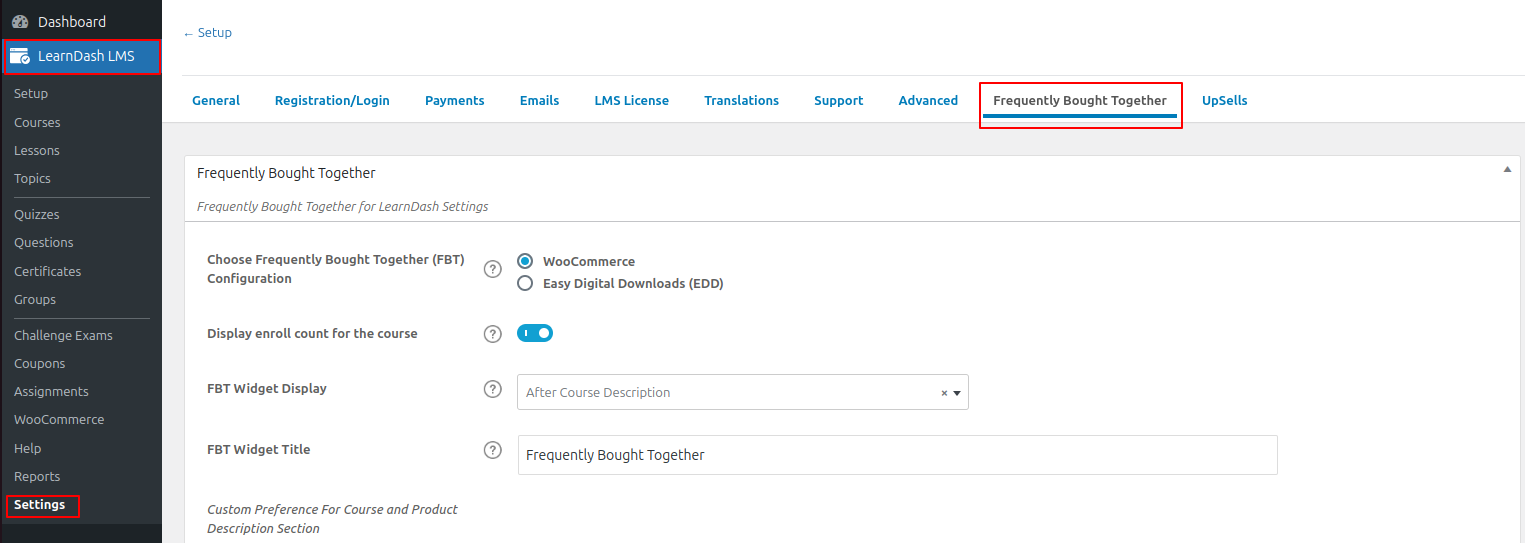Click help icon beside FBT Widget Title

click(x=492, y=450)
